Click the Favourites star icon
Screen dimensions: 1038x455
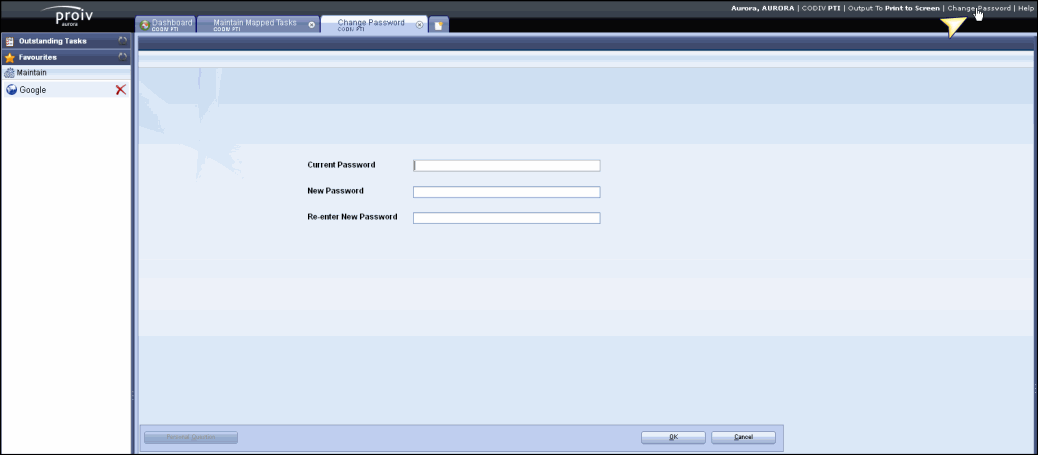(10, 58)
